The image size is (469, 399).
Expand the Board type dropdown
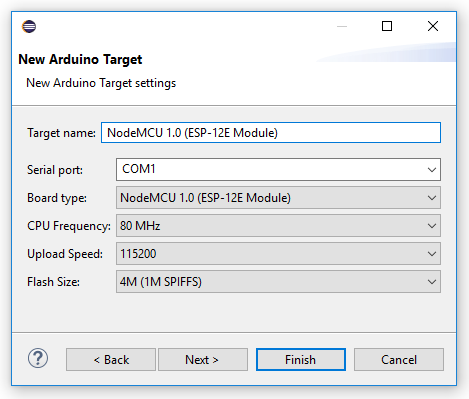(278, 198)
